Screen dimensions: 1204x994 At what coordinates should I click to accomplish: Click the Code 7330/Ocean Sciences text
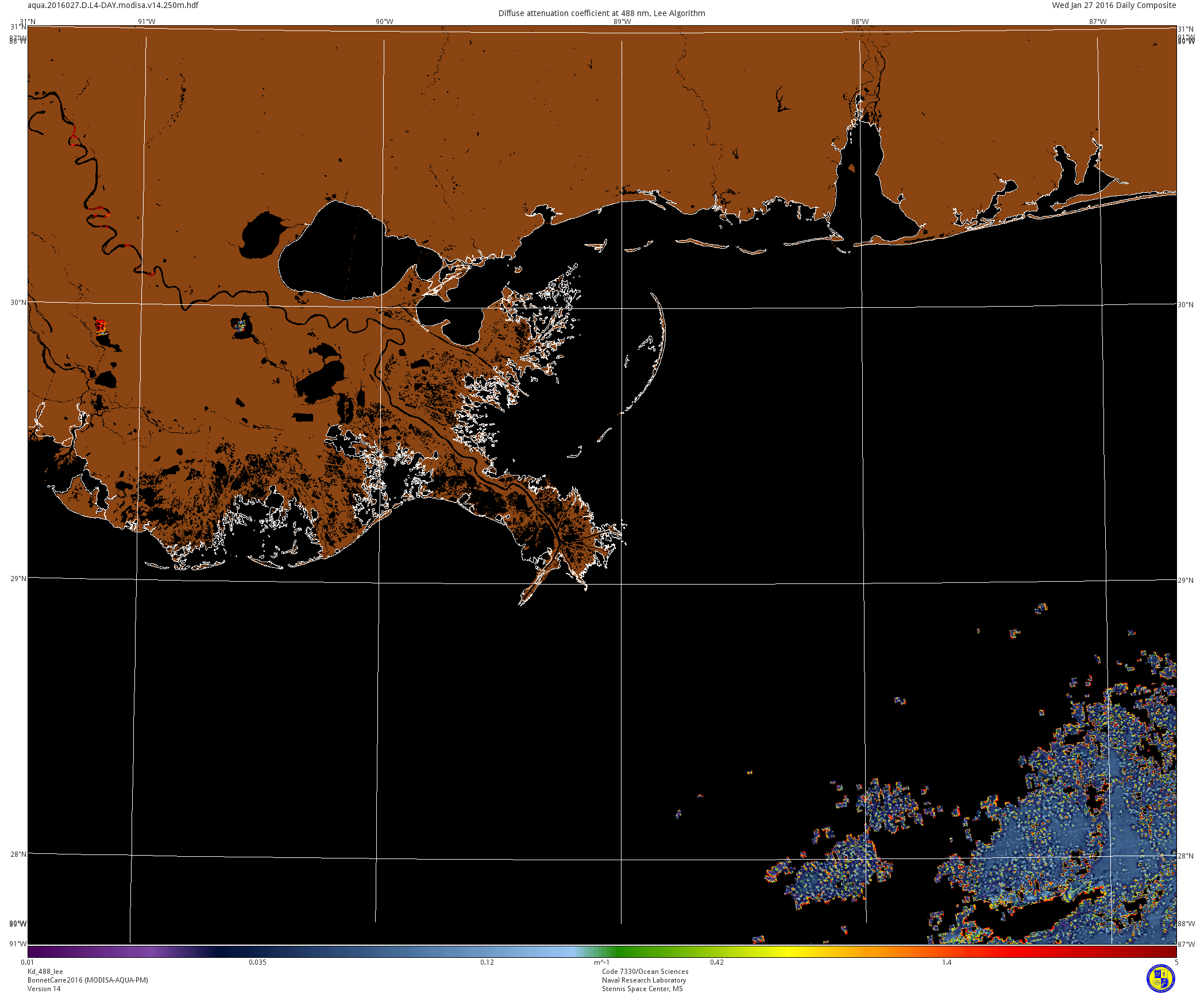click(x=645, y=972)
